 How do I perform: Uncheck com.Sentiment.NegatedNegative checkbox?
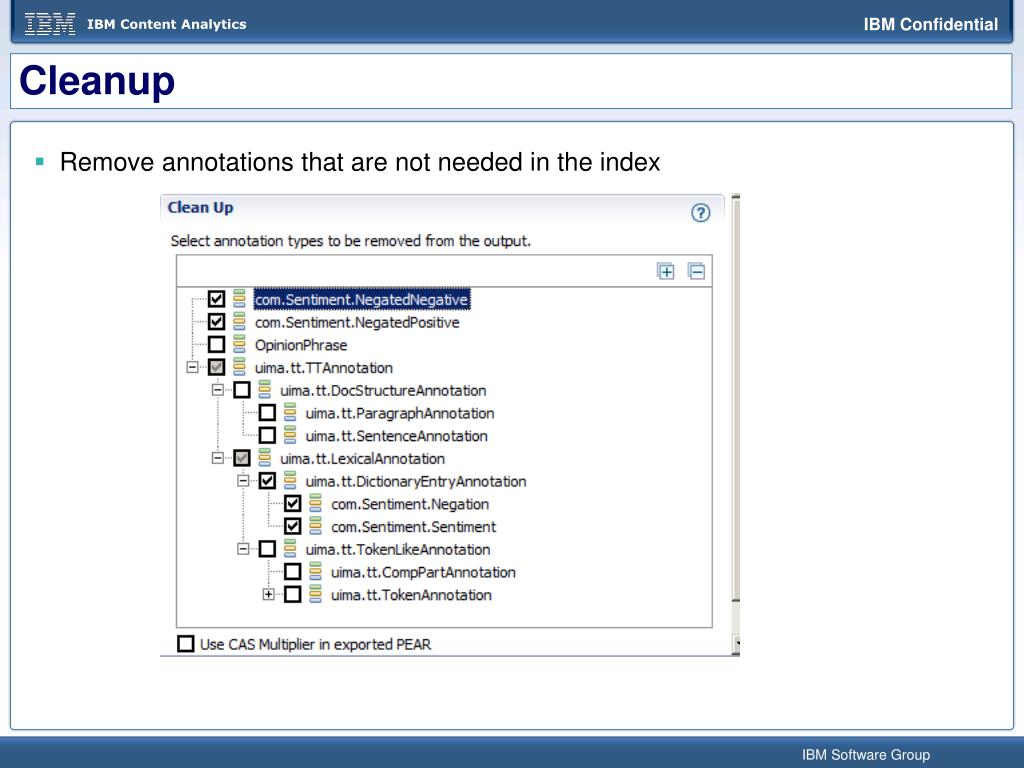pos(216,299)
